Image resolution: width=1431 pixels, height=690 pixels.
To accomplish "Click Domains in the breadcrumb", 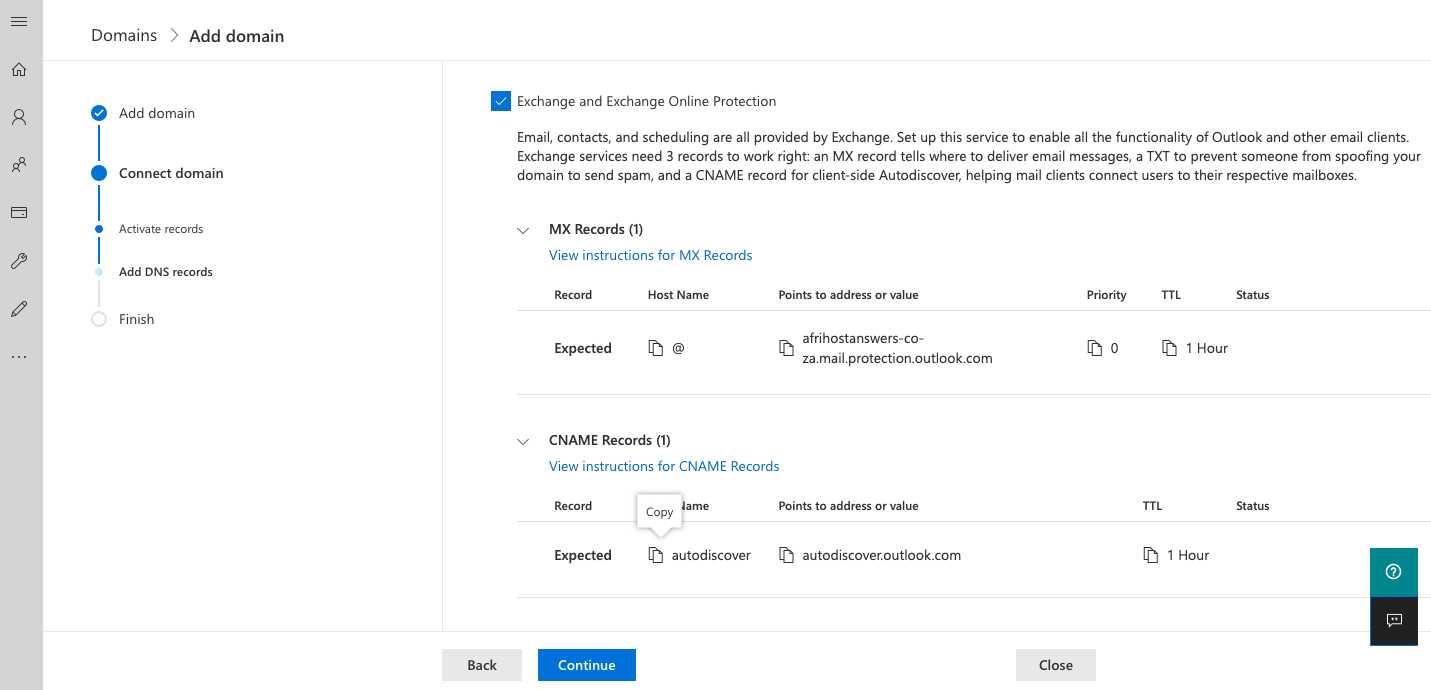I will (124, 36).
